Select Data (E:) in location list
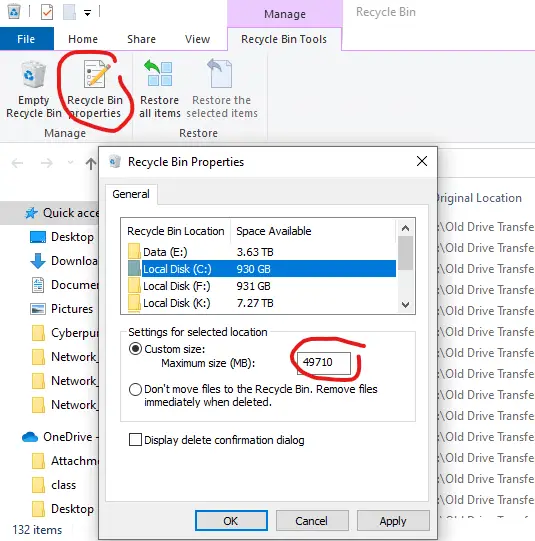This screenshot has height=541, width=535. 261,252
